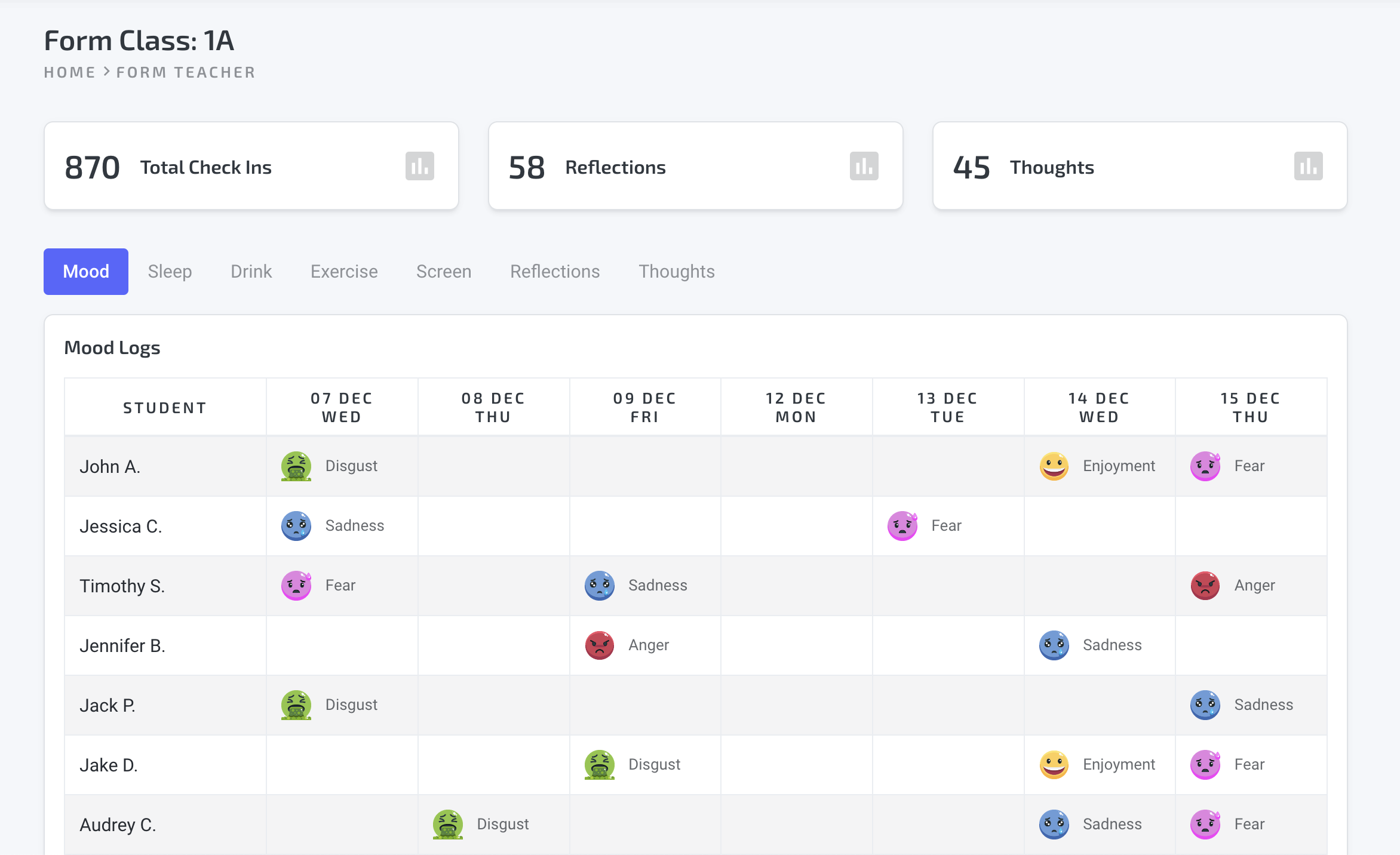Click Timothy S.'s Sadness emoji on 09 Dec
Image resolution: width=1400 pixels, height=855 pixels.
tap(600, 586)
